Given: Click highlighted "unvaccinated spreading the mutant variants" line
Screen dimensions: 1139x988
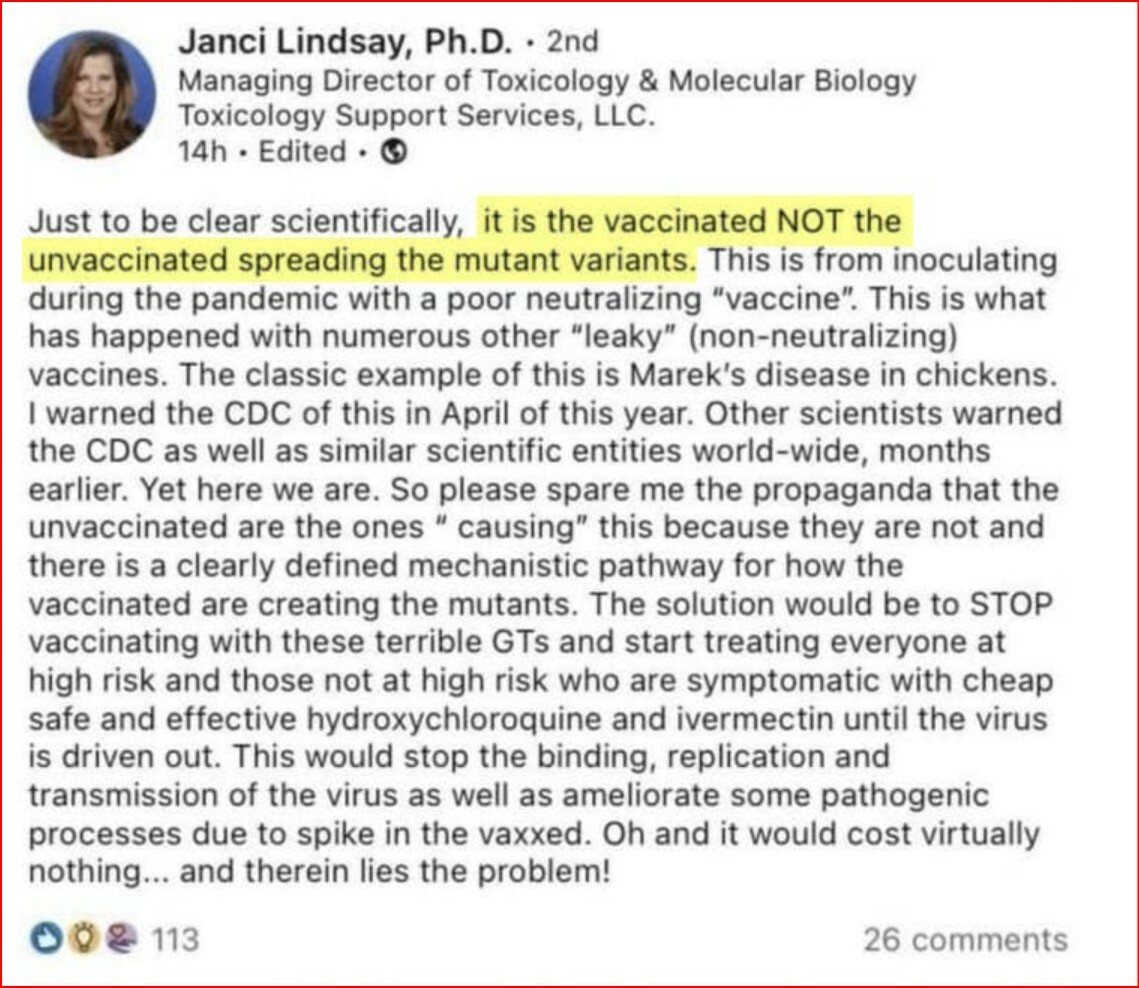Looking at the screenshot, I should [x=362, y=259].
